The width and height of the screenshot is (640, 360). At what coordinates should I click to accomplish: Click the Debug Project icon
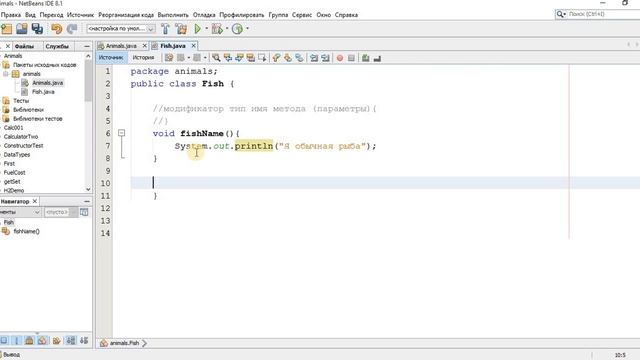click(217, 29)
